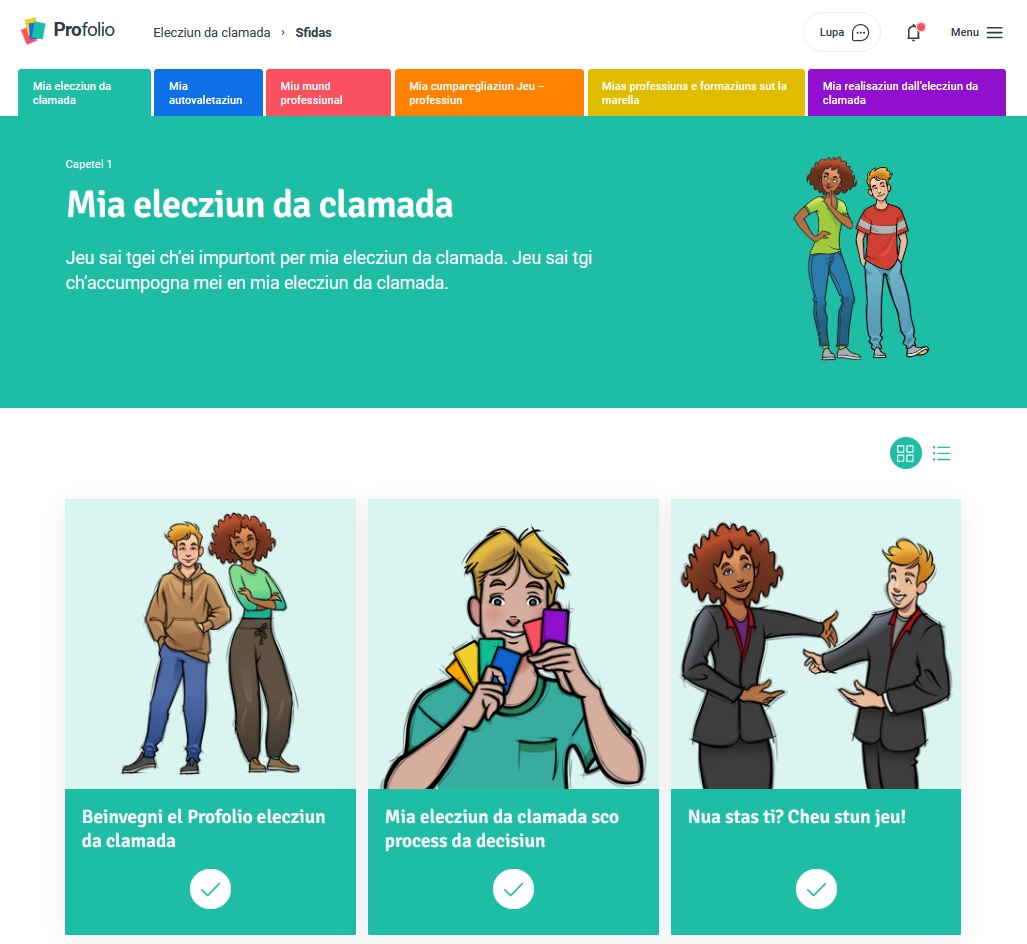Open the Nua stas ti? Cheu stun jeu! card title
The width and height of the screenshot is (1027, 944).
(x=796, y=817)
